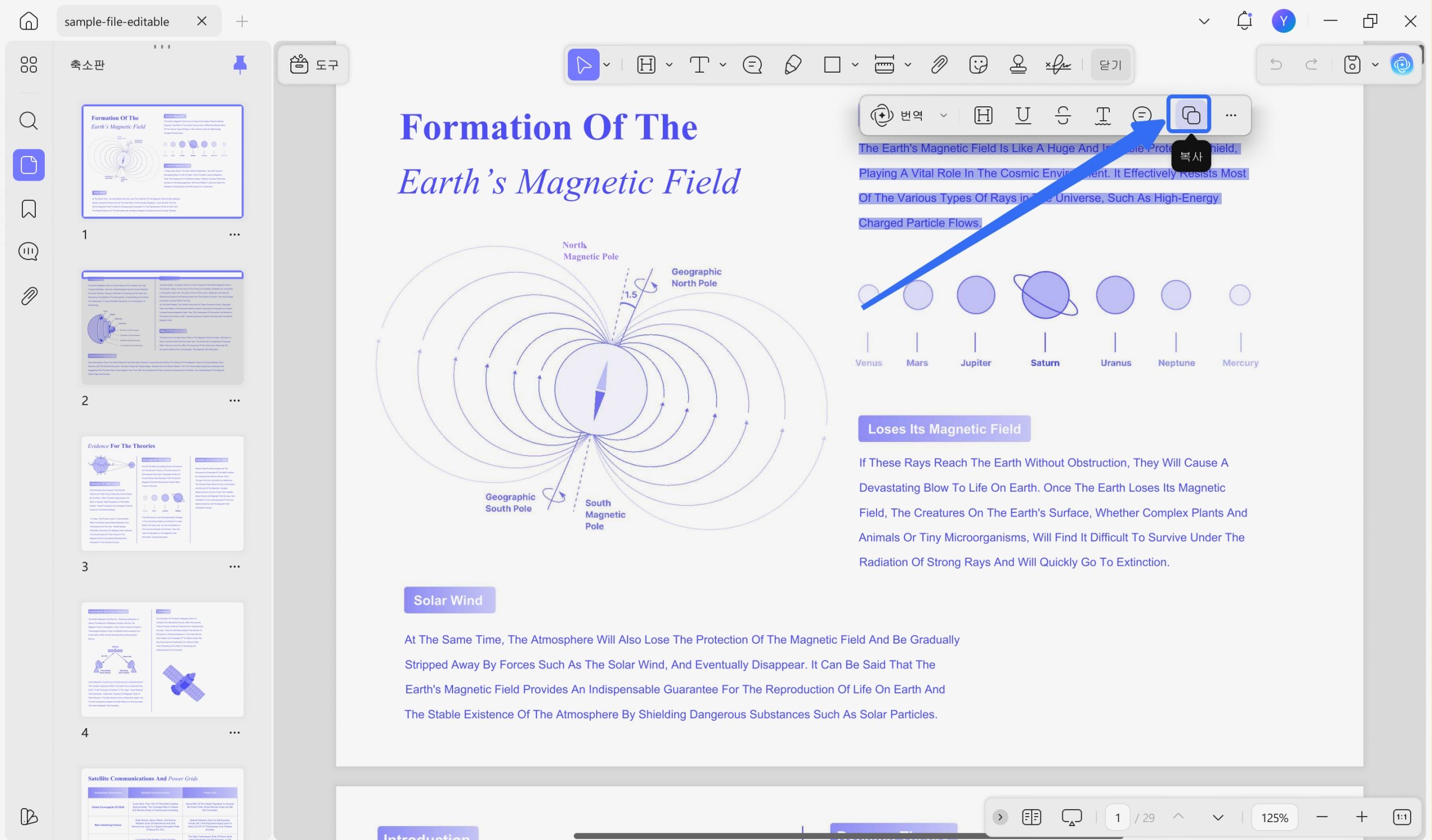
Task: Select the cursor selection tool
Action: pyautogui.click(x=583, y=64)
